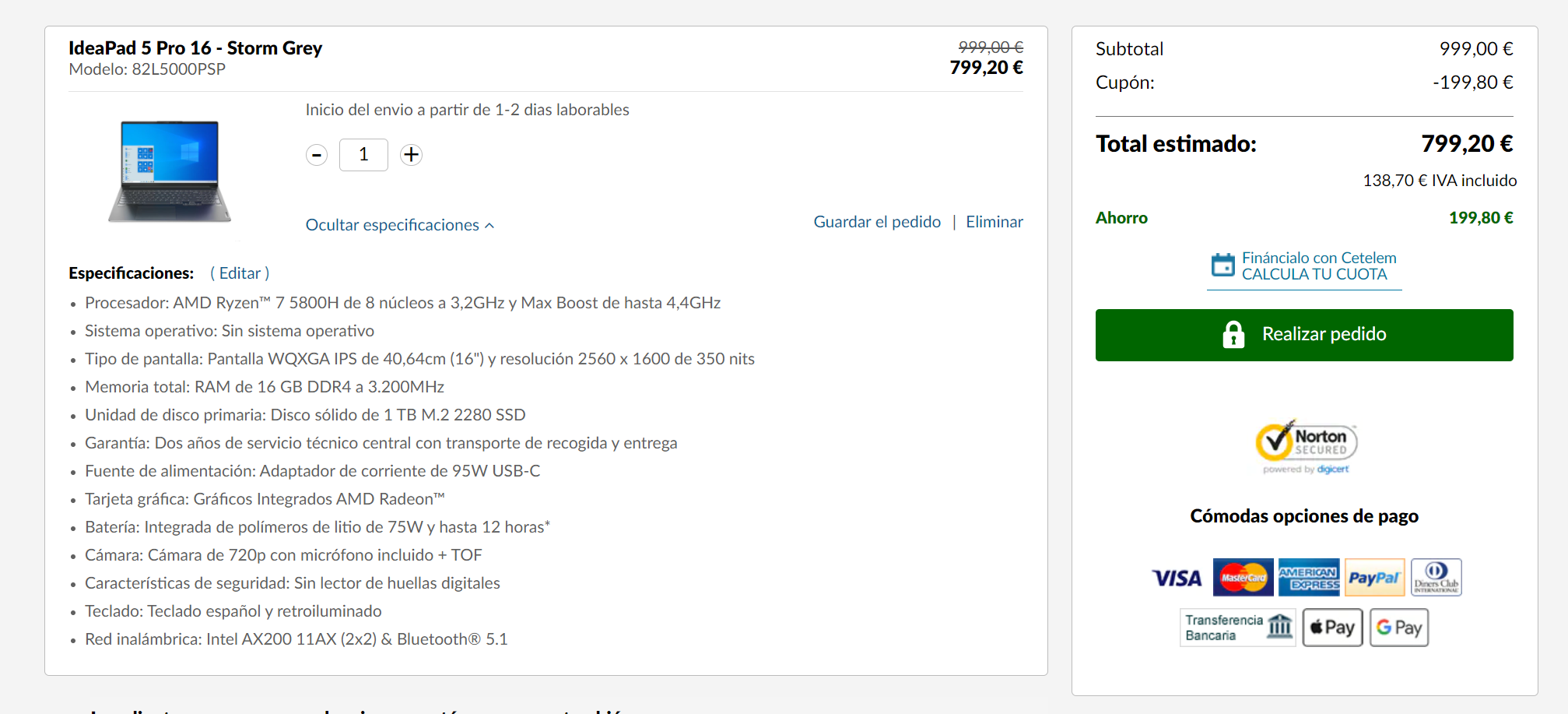1568x714 pixels.
Task: Click the minus quantity button
Action: (x=316, y=155)
